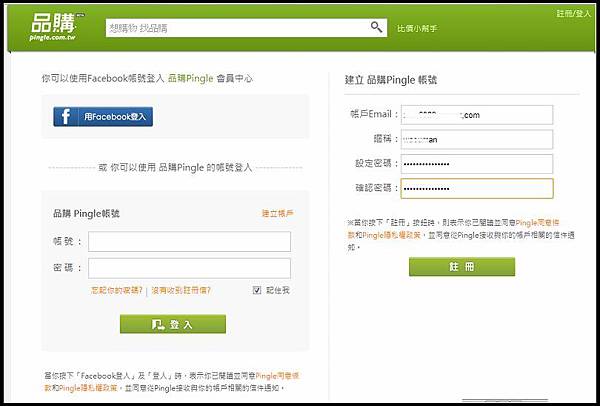600x406 pixels.
Task: Open Pingle同意條款 link under registration form
Action: [537, 223]
